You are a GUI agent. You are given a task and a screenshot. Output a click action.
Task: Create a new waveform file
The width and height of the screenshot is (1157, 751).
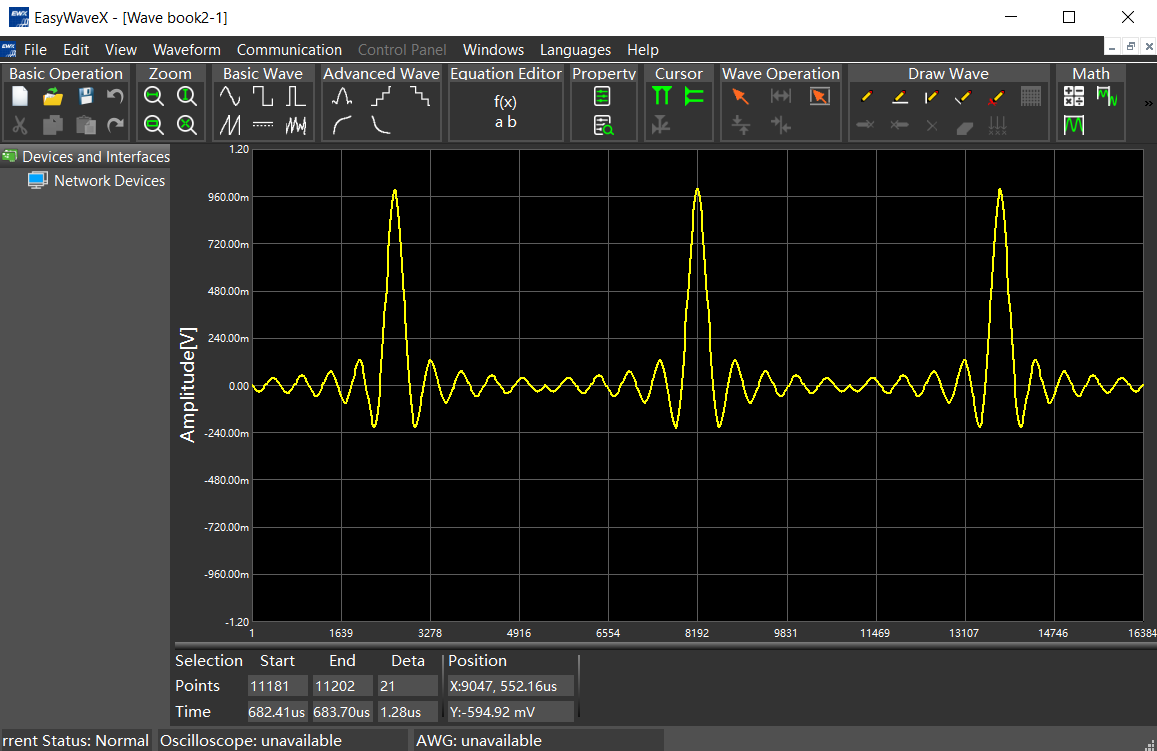(x=20, y=97)
